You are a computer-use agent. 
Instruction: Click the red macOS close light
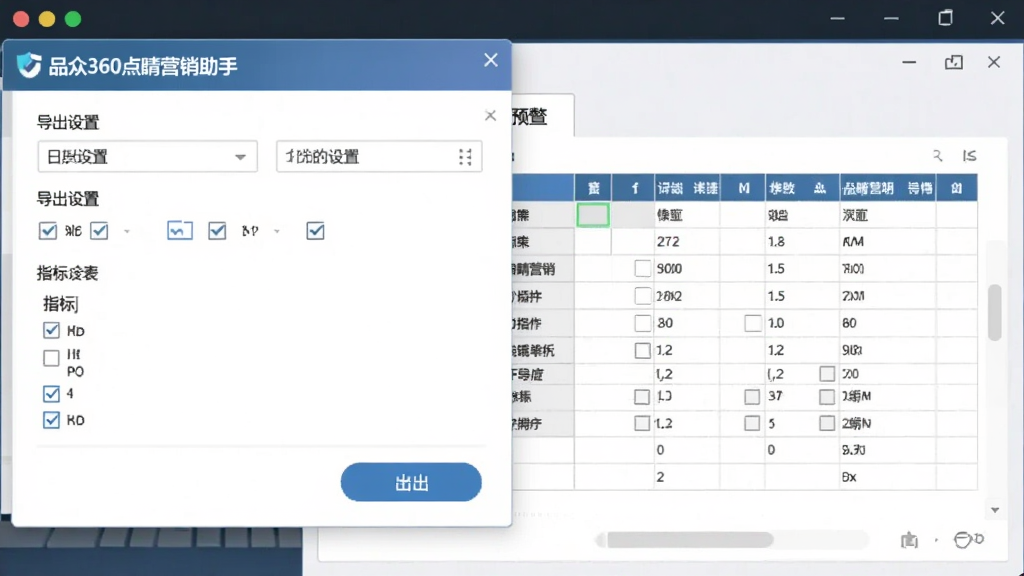click(21, 19)
